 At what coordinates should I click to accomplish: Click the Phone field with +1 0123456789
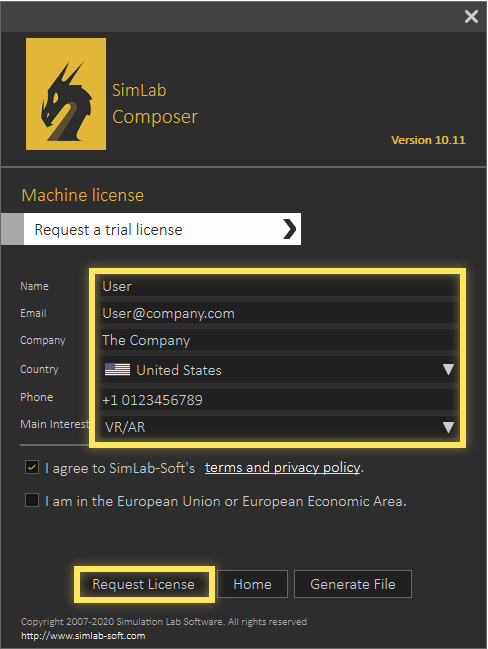[279, 400]
